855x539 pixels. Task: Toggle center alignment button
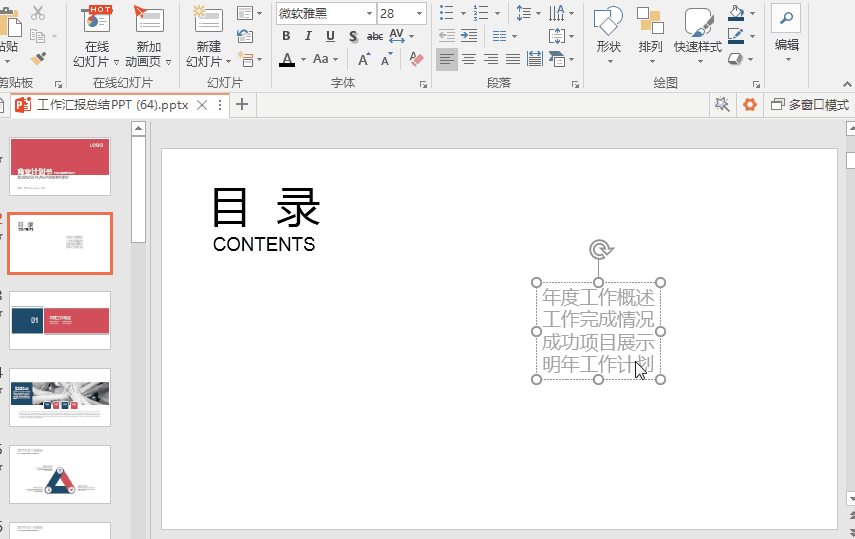click(x=469, y=59)
